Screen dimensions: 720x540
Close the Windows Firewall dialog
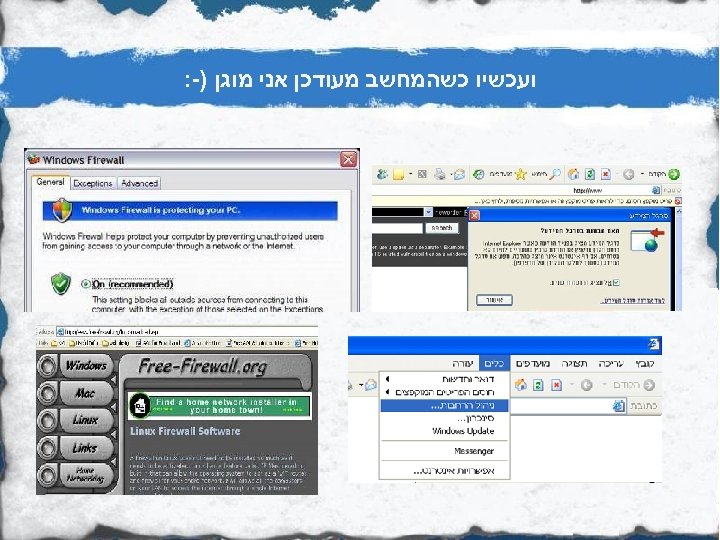point(349,159)
